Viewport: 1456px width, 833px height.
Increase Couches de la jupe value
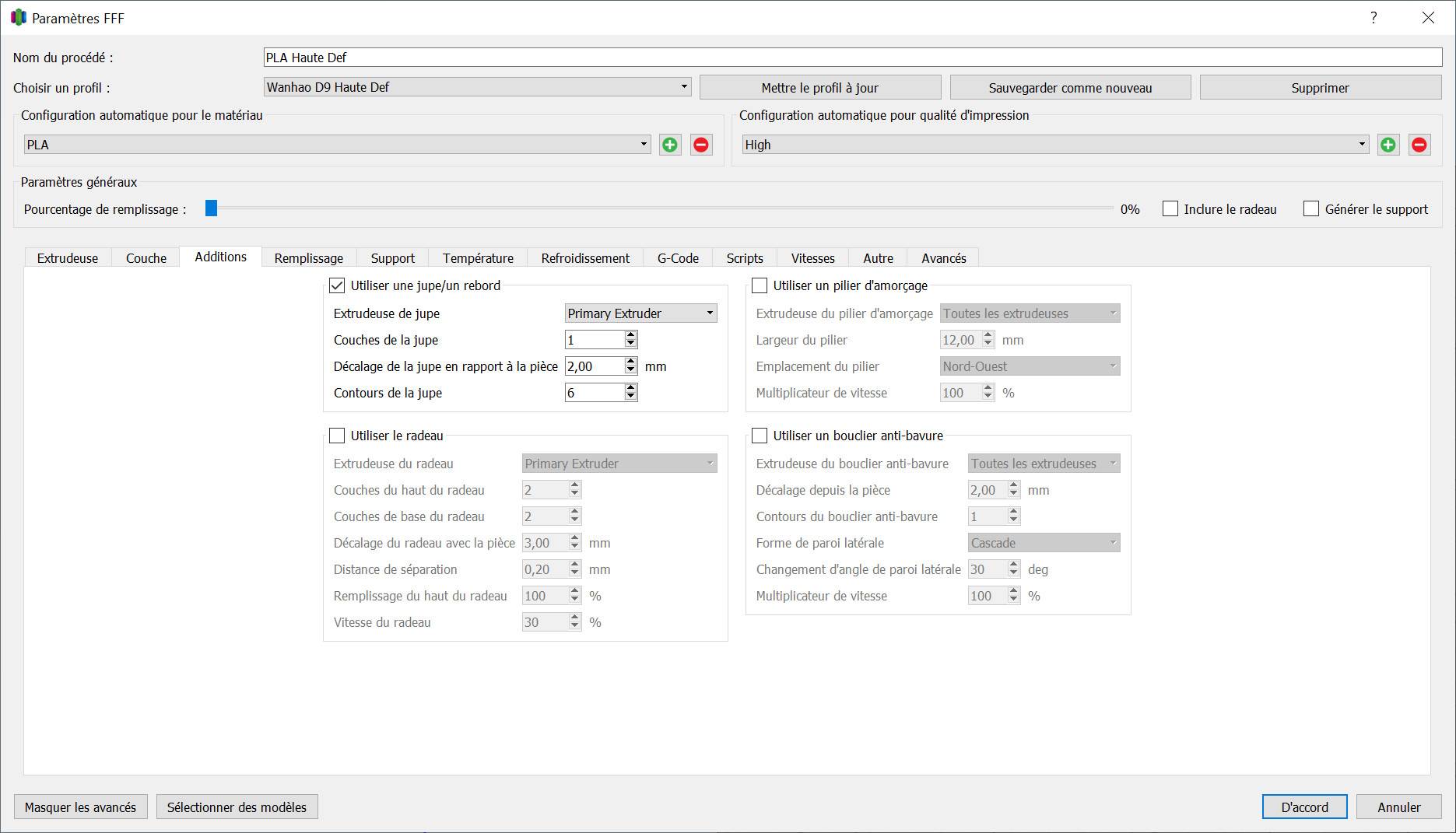(631, 335)
